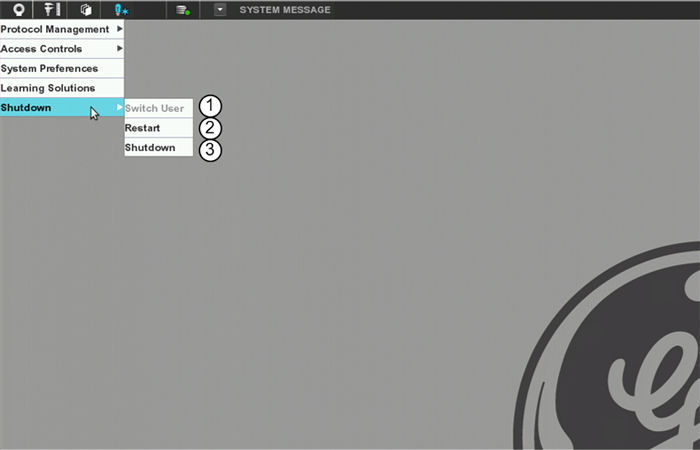Click the SYSTEM MESSAGE label area
This screenshot has height=450, width=700.
coord(285,10)
